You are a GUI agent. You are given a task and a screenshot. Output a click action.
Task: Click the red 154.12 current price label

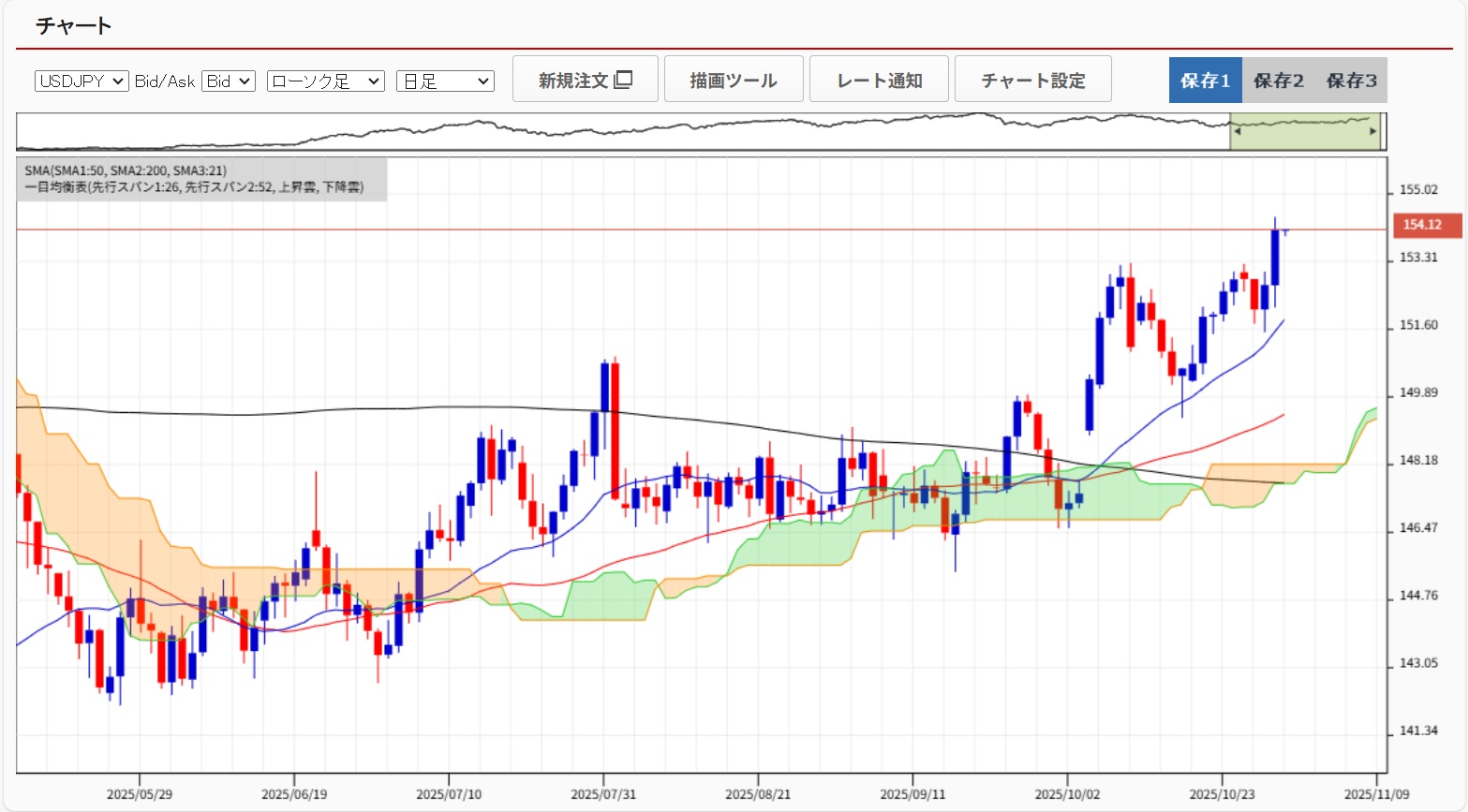point(1421,225)
